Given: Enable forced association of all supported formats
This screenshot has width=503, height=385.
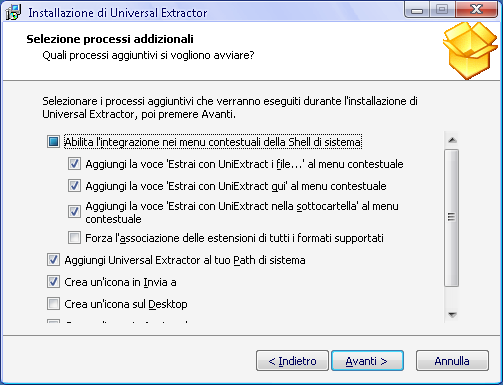Looking at the screenshot, I should (74, 238).
